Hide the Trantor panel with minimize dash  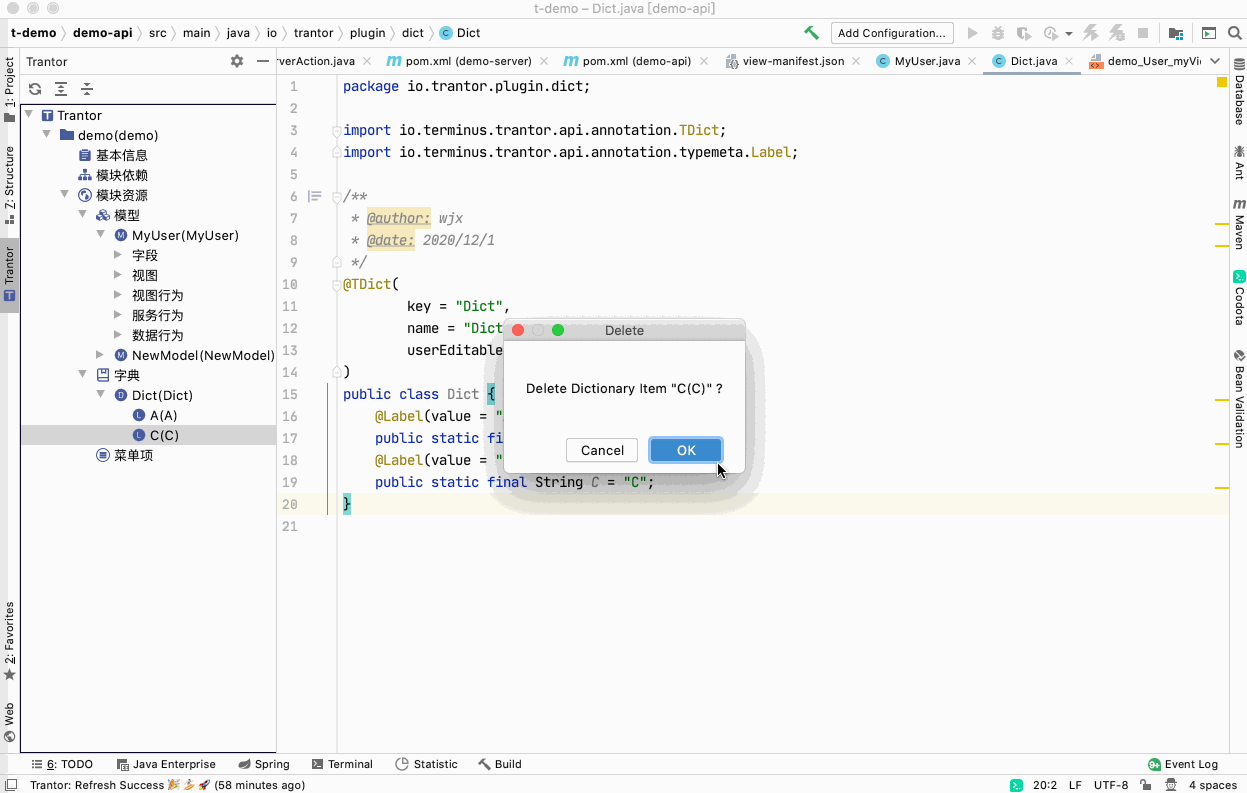coord(263,61)
